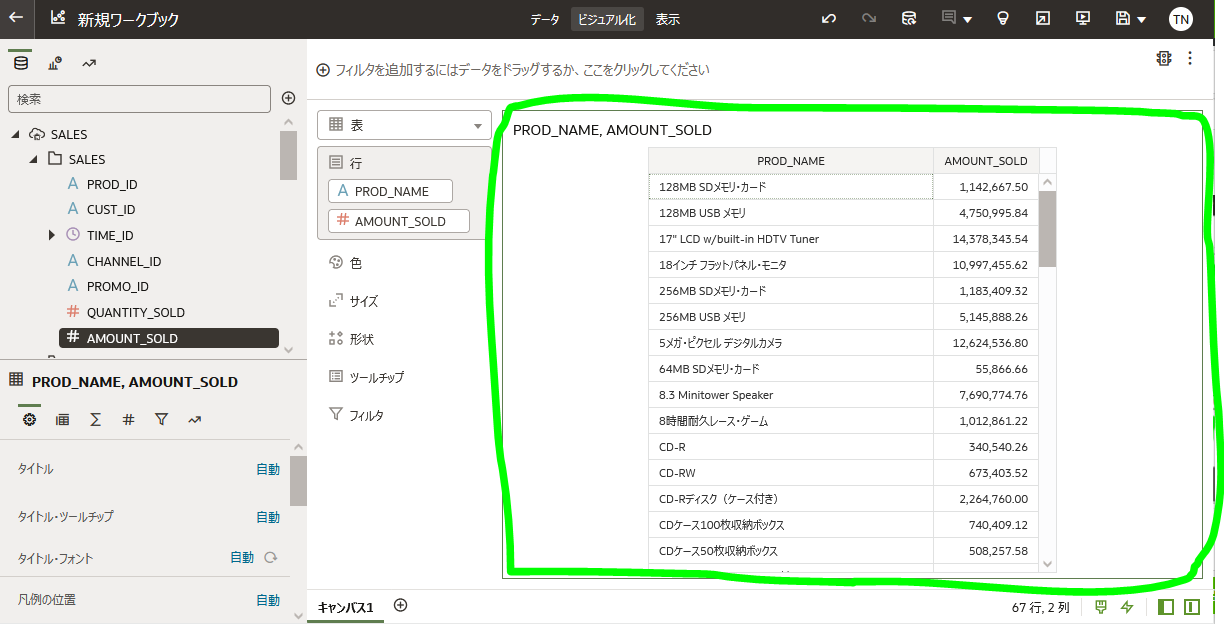Click 自動 value for タイトル・ツールチップ
The height and width of the screenshot is (624, 1224).
[268, 517]
